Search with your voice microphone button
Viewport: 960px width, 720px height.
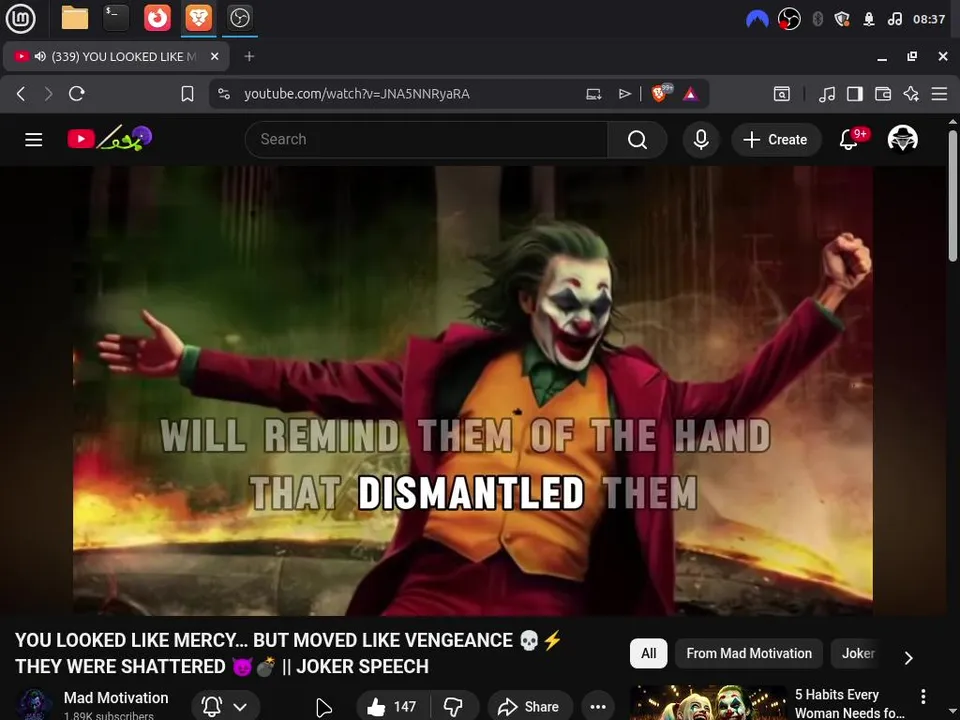[701, 140]
